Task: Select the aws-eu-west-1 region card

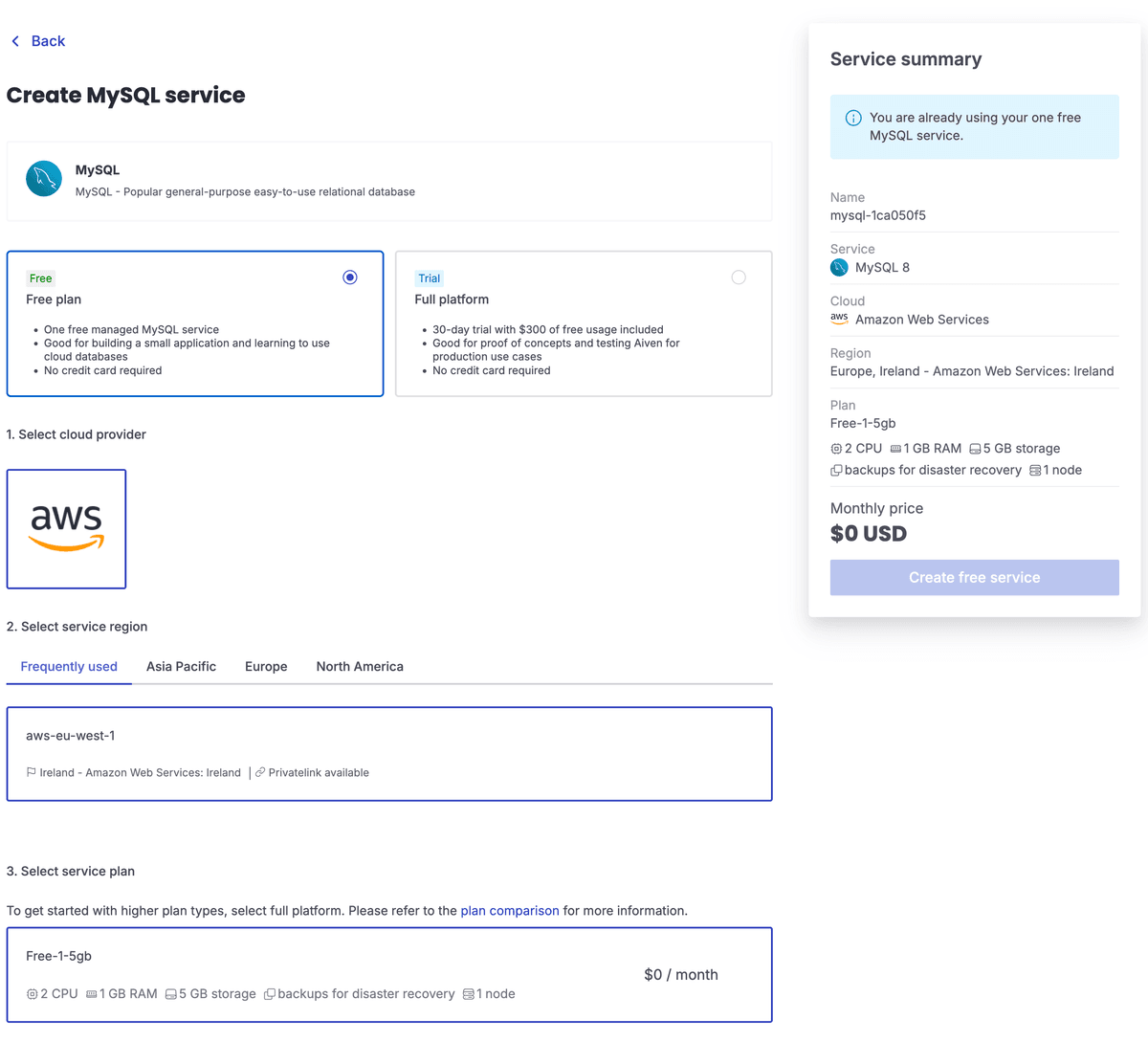Action: (x=389, y=753)
